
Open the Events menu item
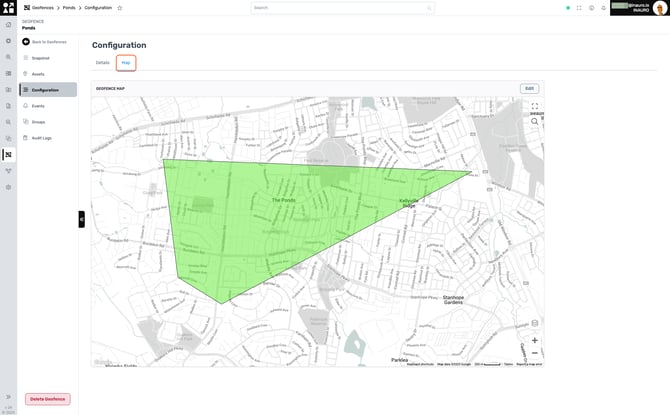coord(38,106)
